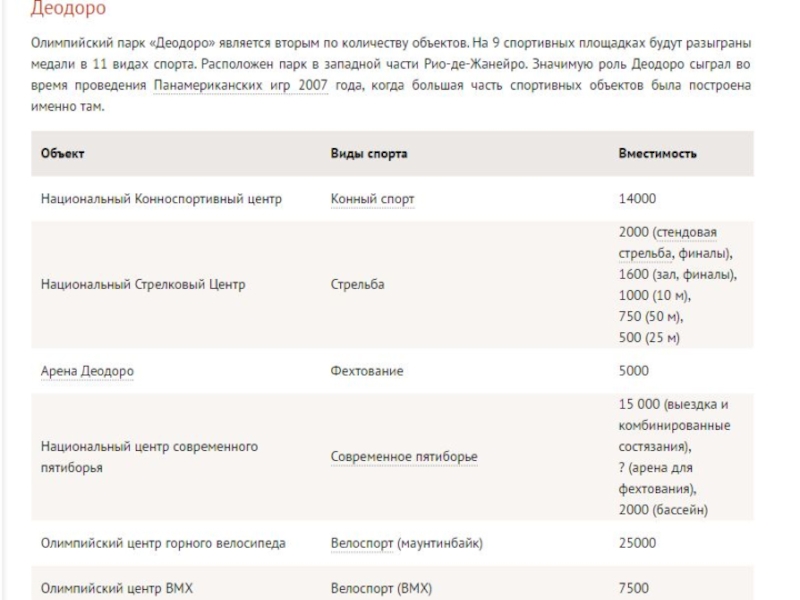Click the Объект column header
800x600 pixels.
coord(63,154)
